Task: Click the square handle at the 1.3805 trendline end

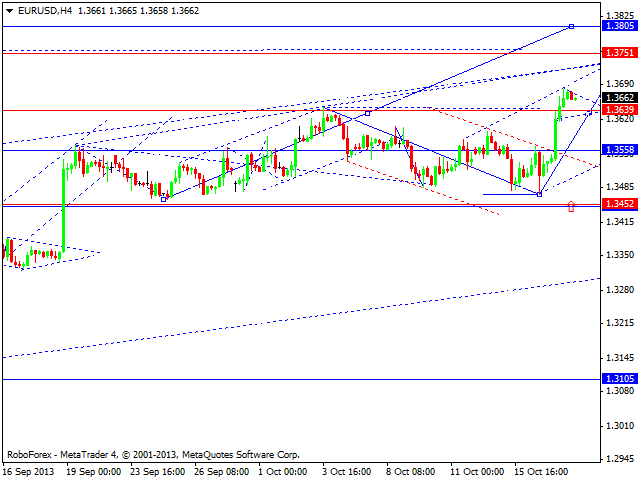Action: 571,27
